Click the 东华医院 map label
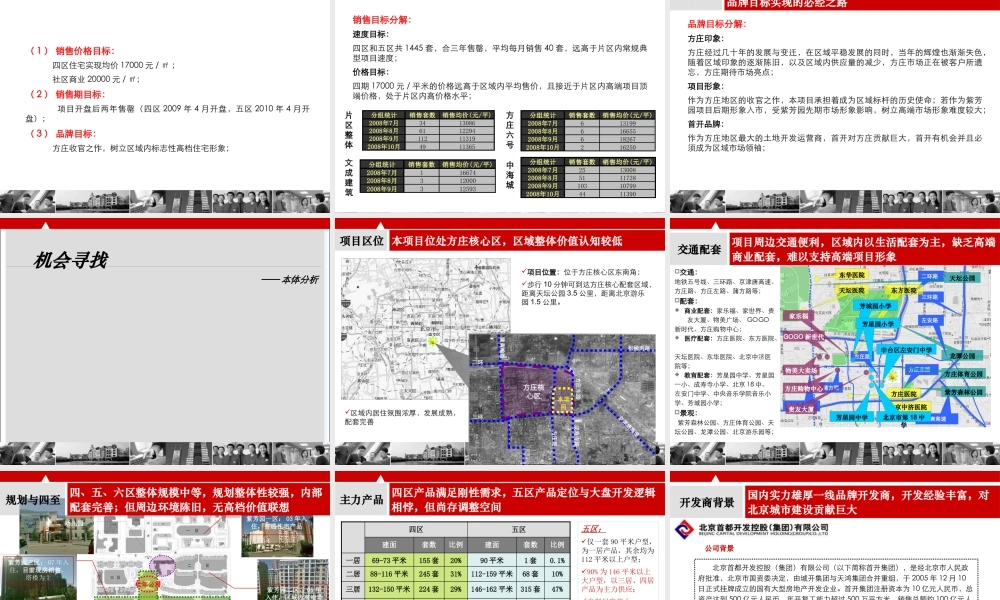This screenshot has height=600, width=1000. [851, 275]
